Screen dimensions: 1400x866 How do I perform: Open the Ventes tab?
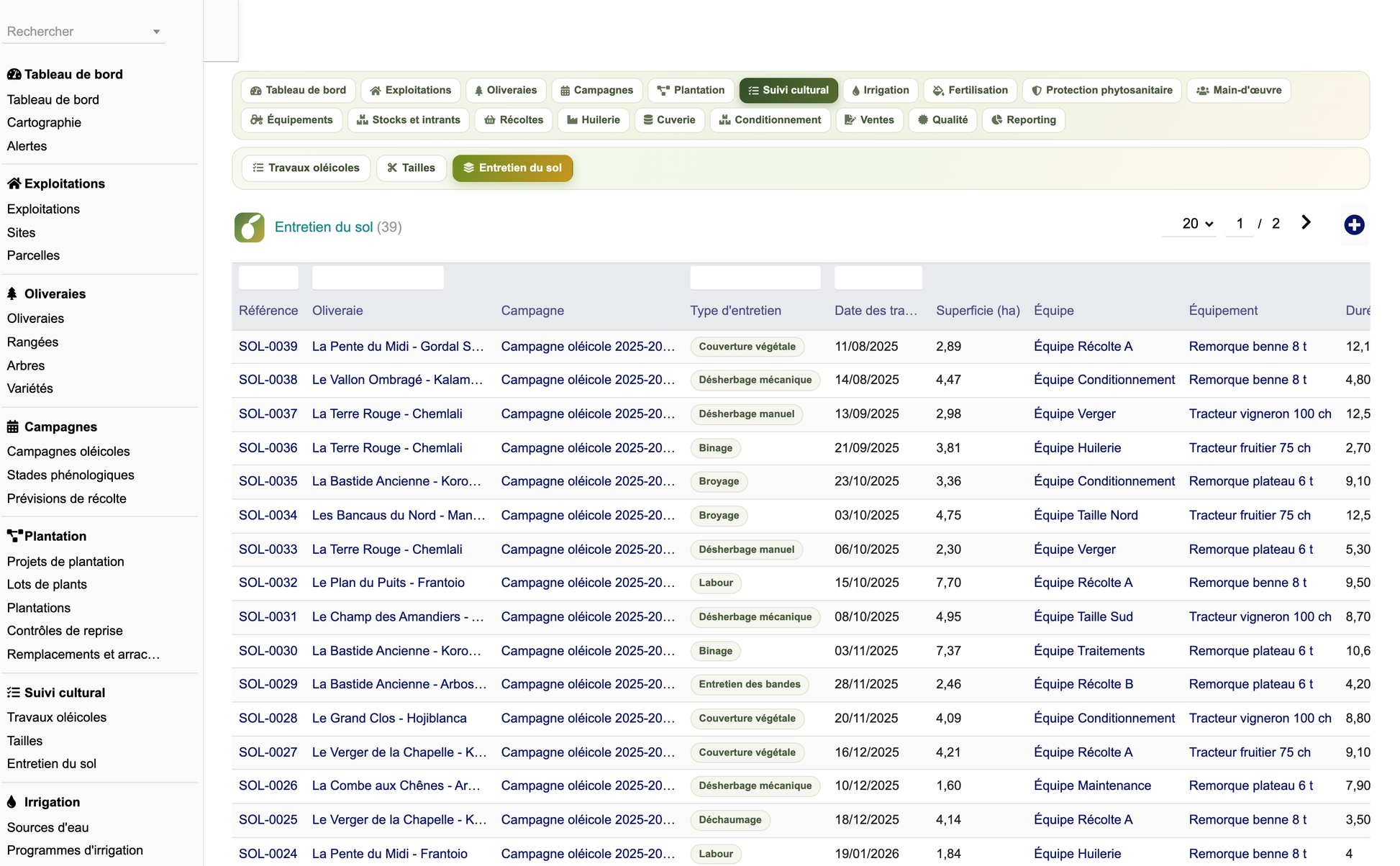[869, 120]
